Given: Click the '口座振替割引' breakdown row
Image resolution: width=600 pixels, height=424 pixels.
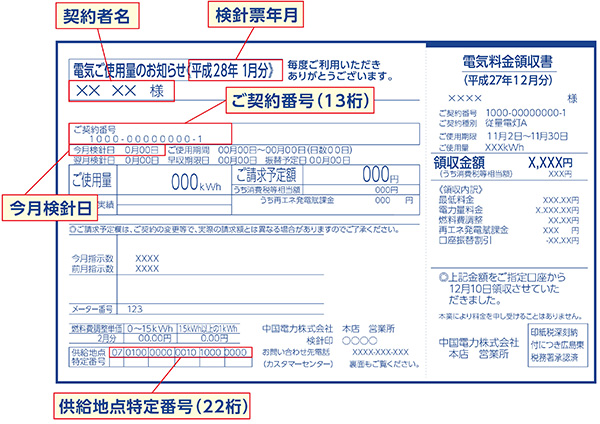Looking at the screenshot, I should [x=509, y=240].
